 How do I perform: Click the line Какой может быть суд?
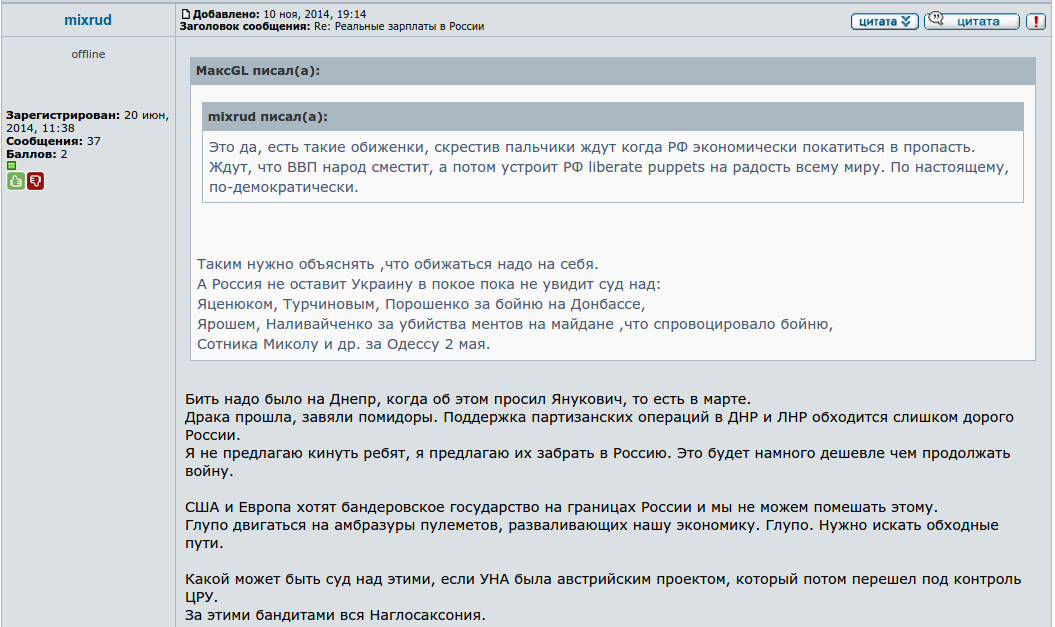point(603,588)
